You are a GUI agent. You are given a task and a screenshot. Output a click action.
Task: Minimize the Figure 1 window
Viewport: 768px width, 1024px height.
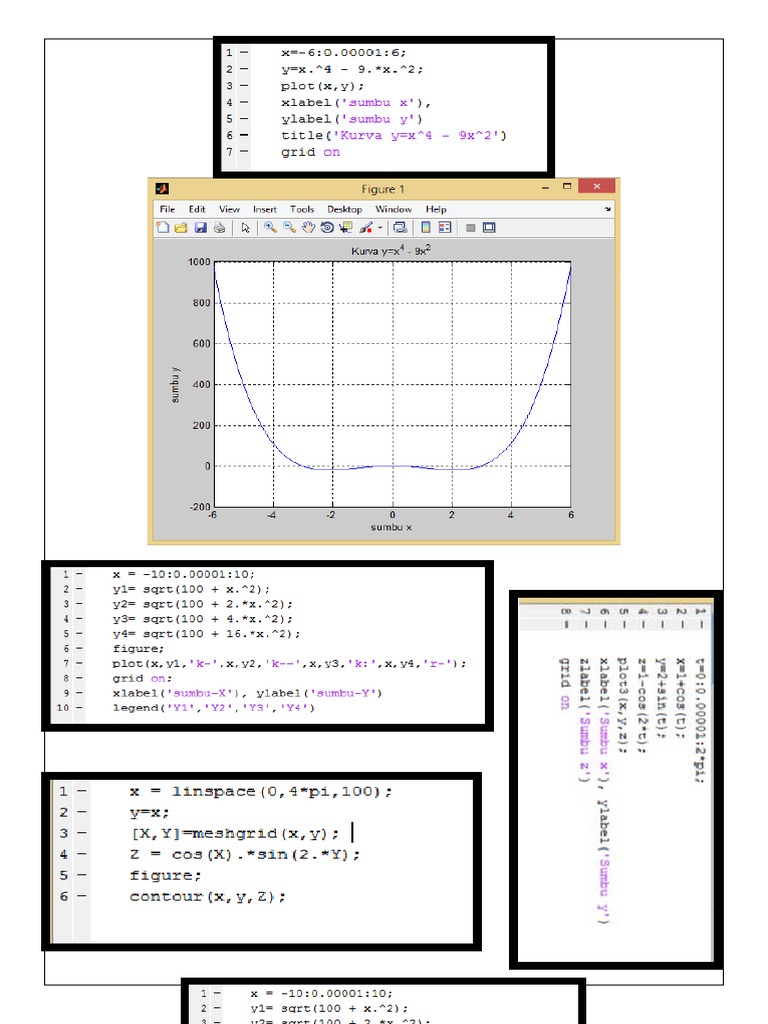pos(545,187)
